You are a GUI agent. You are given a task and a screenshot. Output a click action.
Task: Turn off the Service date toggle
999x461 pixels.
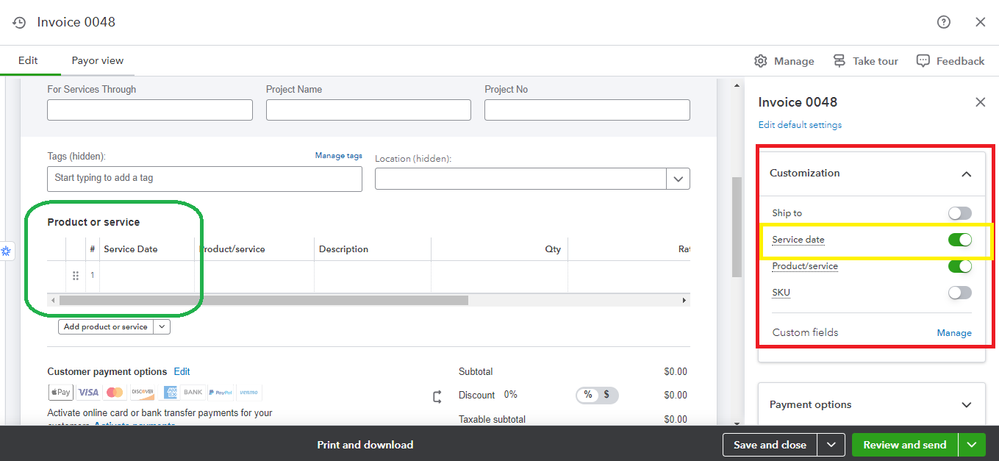pos(960,240)
